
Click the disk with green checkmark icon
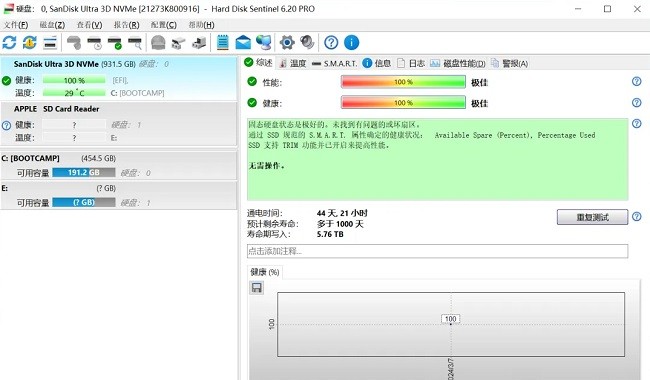(x=115, y=43)
